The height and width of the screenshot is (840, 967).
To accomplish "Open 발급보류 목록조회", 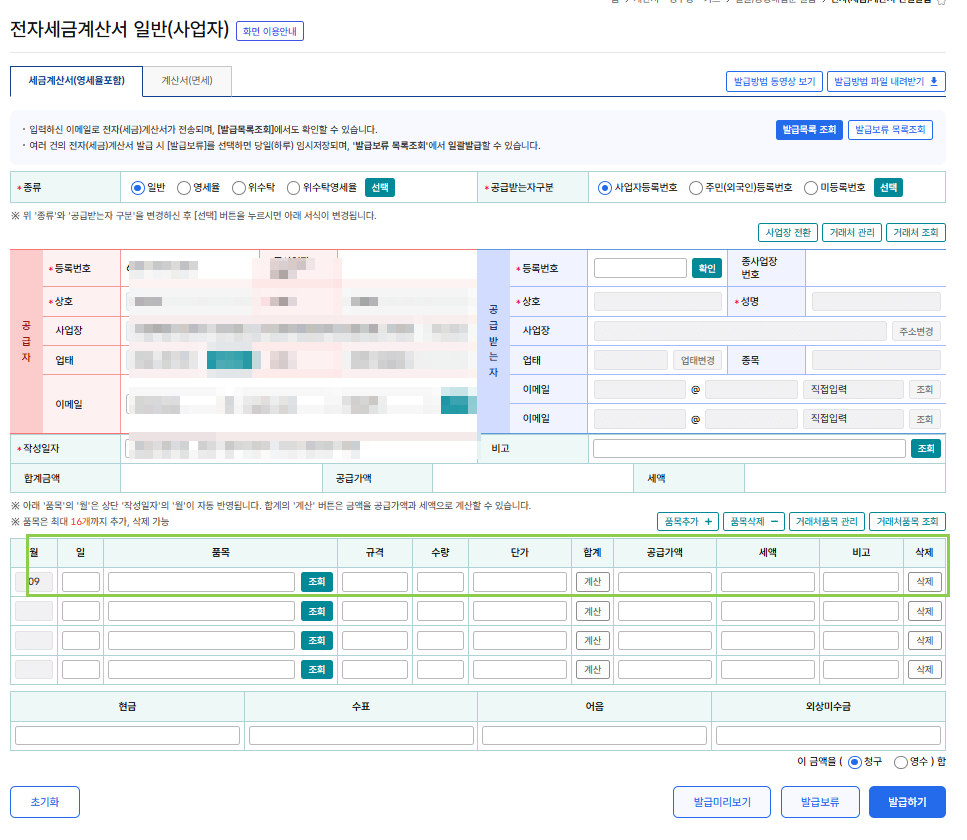I will coord(890,130).
